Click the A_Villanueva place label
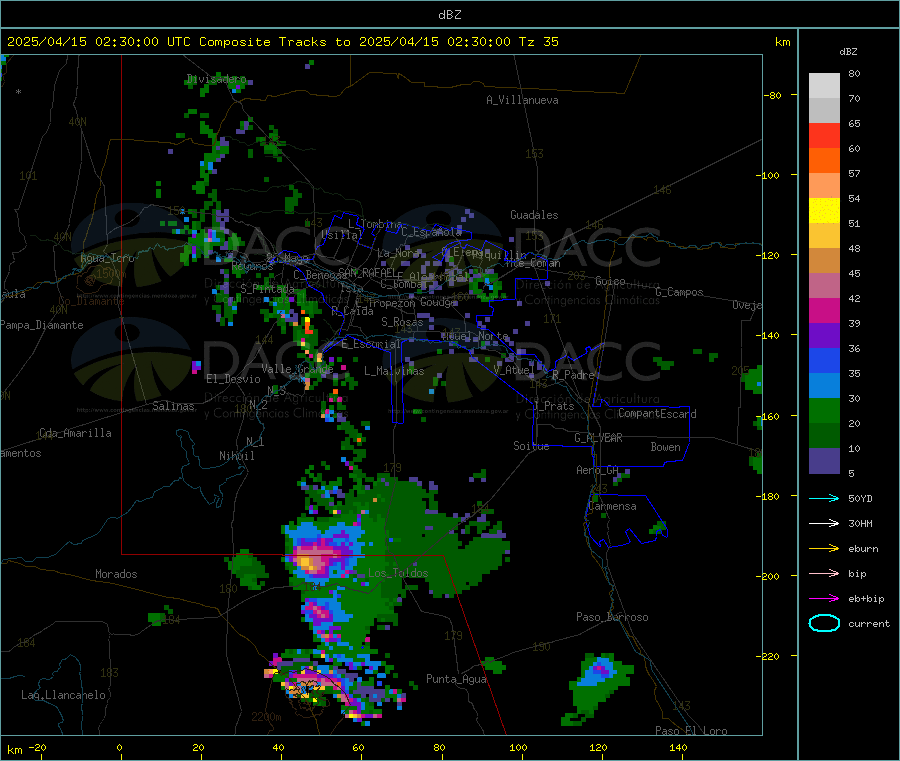 point(522,100)
